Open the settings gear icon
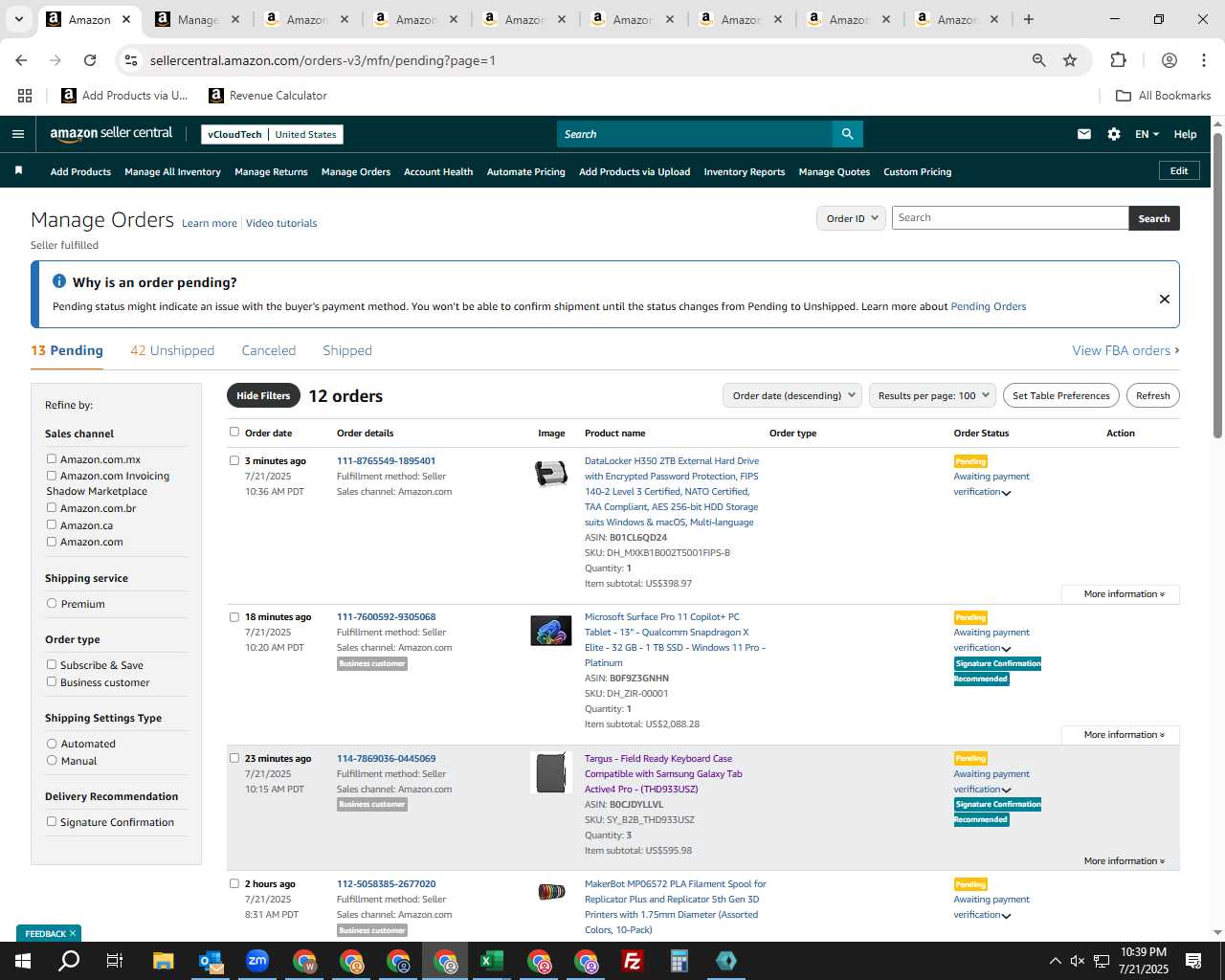Viewport: 1225px width, 980px height. [x=1114, y=134]
